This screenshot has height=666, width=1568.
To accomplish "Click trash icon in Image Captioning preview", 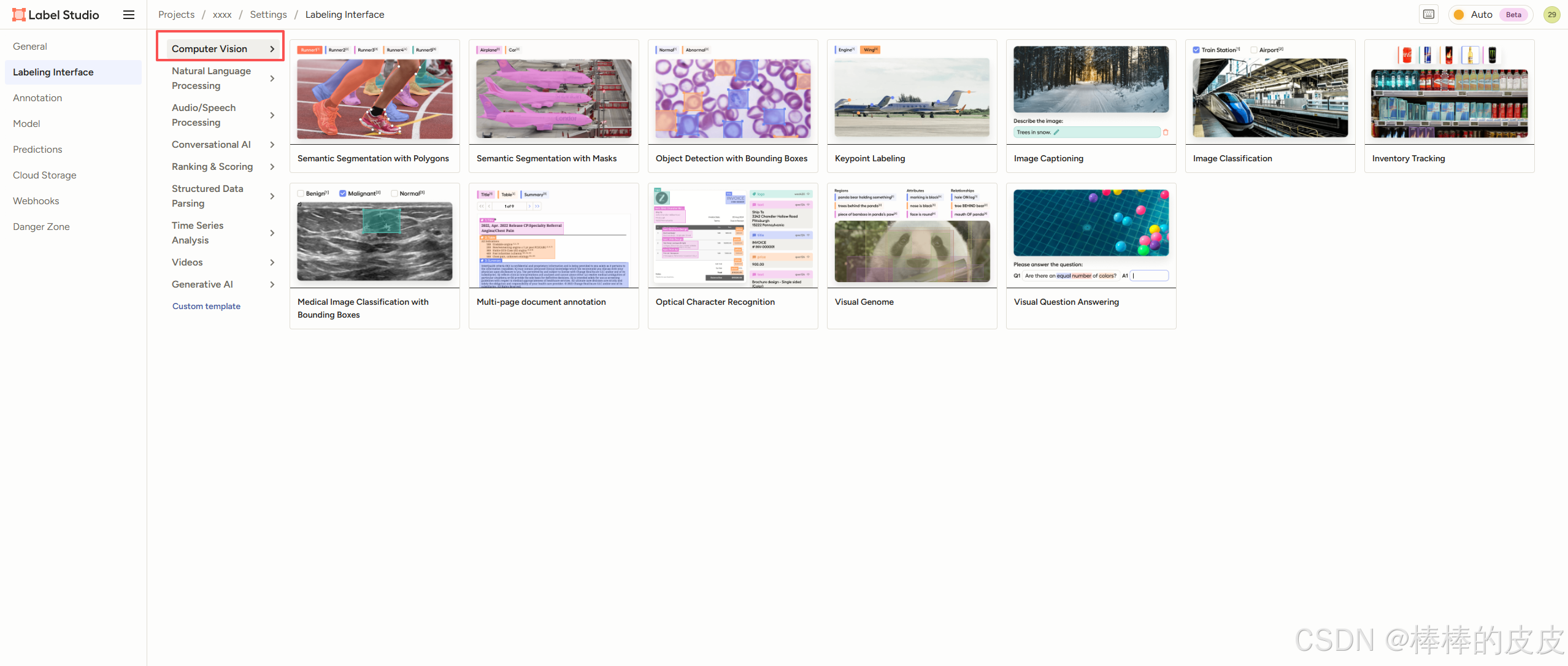I will click(x=1166, y=132).
